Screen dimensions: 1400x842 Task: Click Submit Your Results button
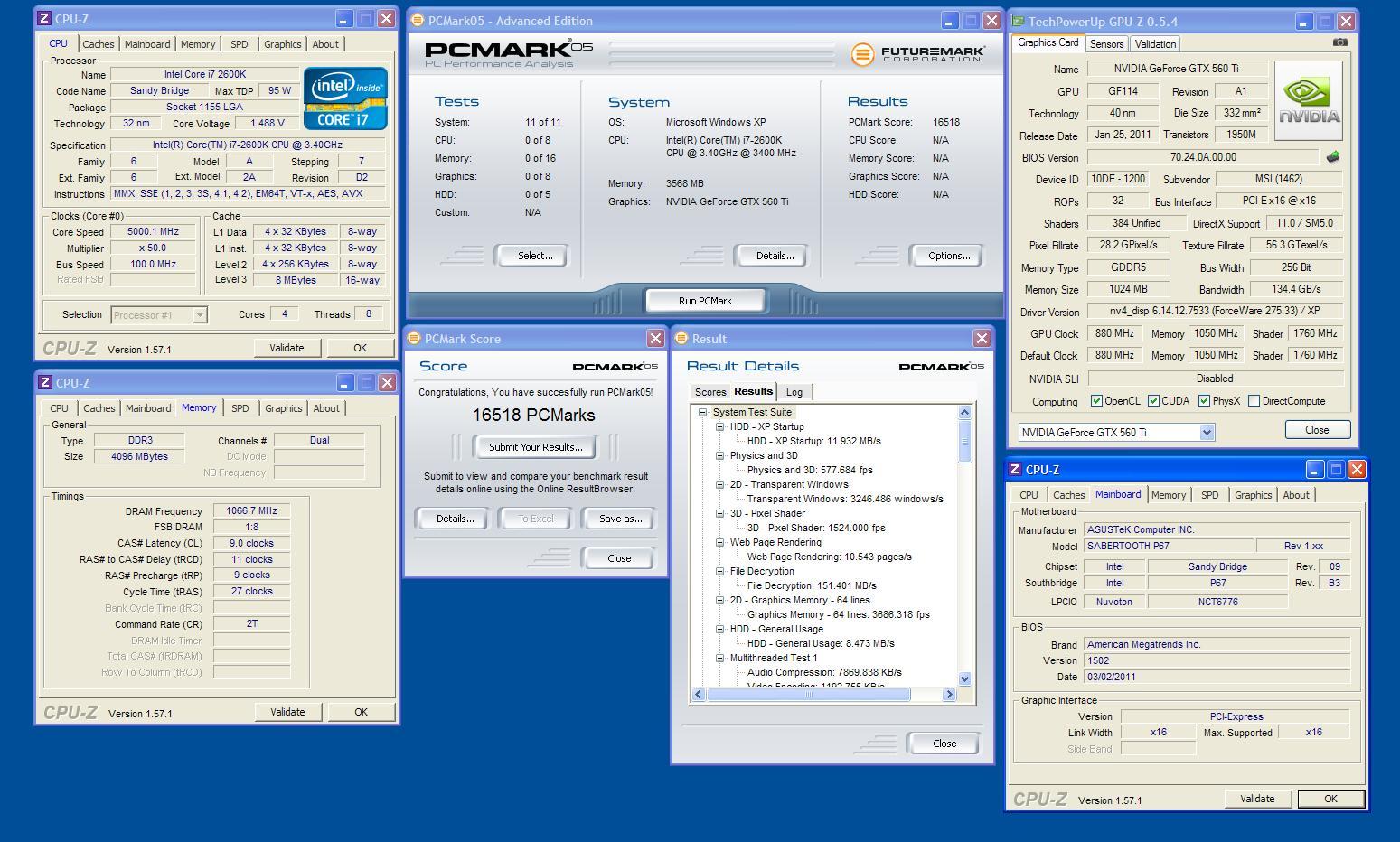[535, 447]
